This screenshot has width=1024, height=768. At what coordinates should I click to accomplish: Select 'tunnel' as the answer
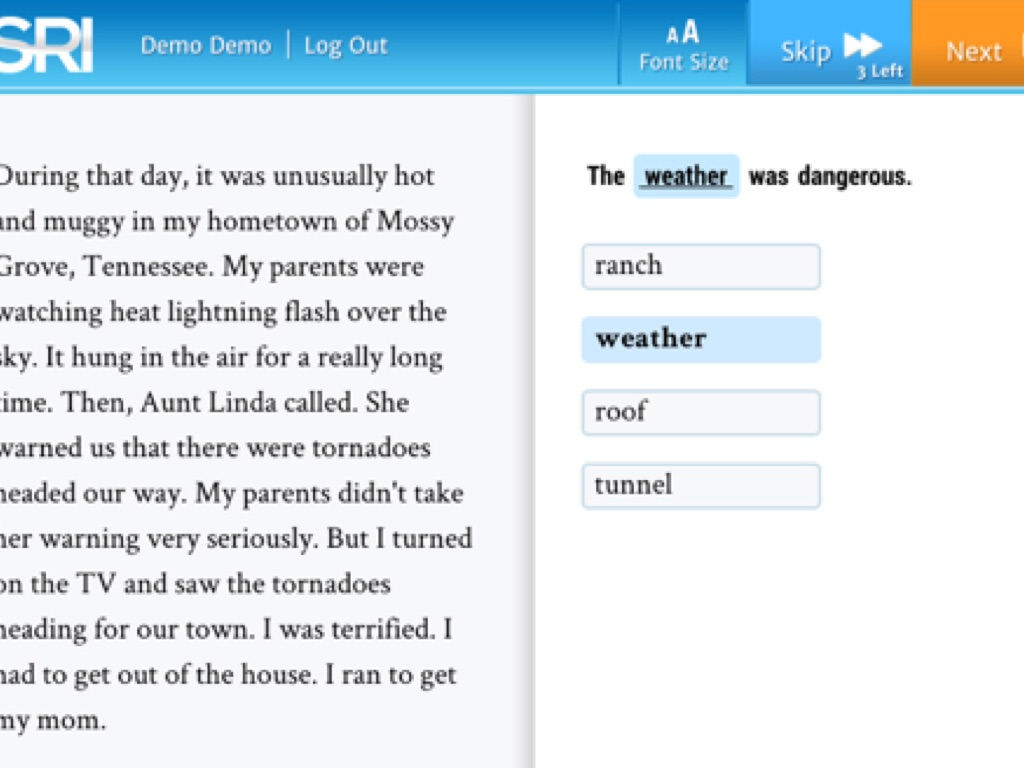[x=700, y=485]
